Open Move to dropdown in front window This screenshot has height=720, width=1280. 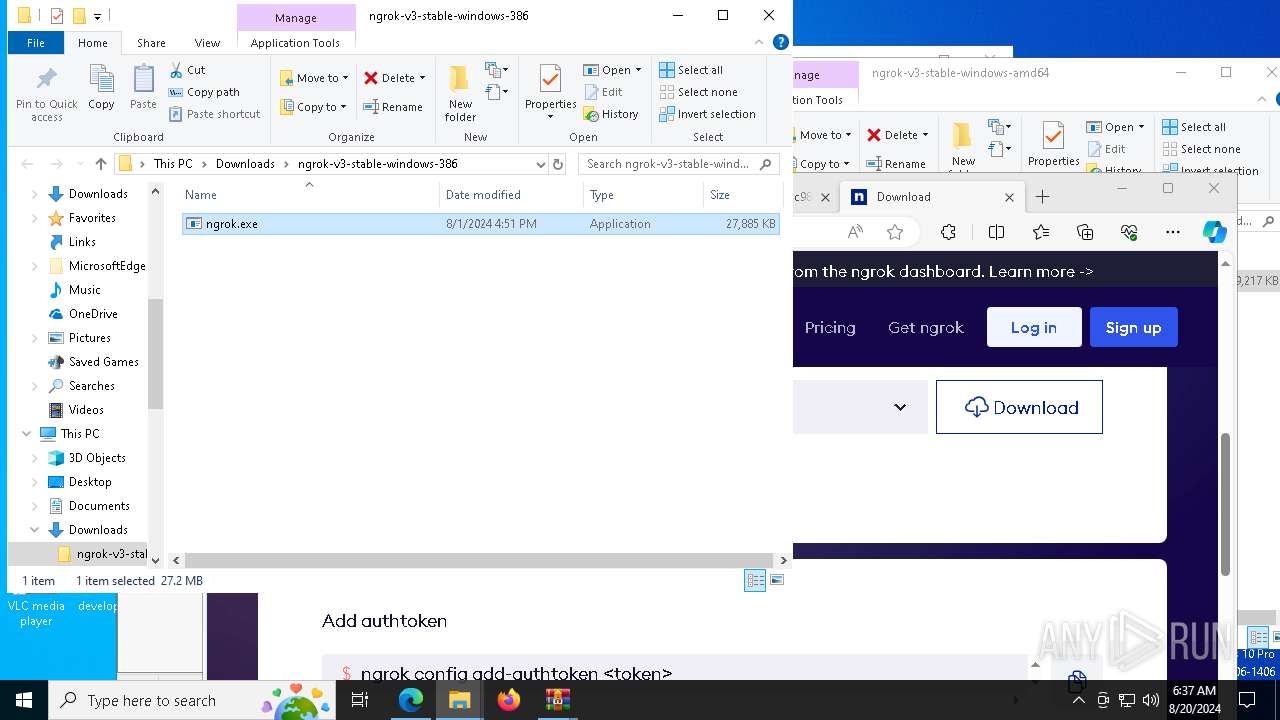(x=315, y=78)
